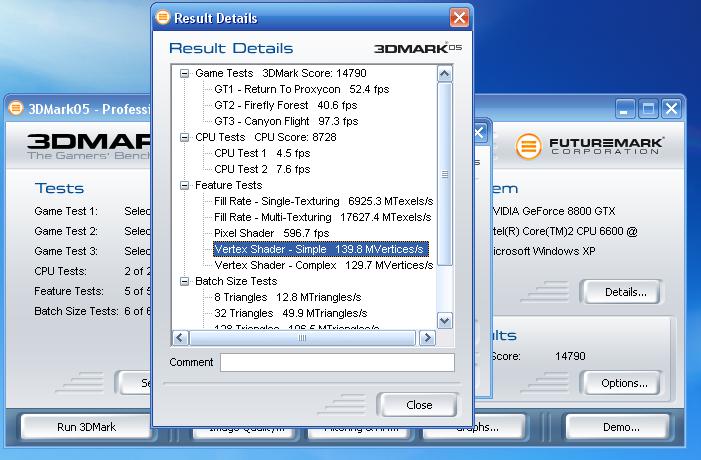Click horizontal scrollbar right arrow

click(x=427, y=338)
